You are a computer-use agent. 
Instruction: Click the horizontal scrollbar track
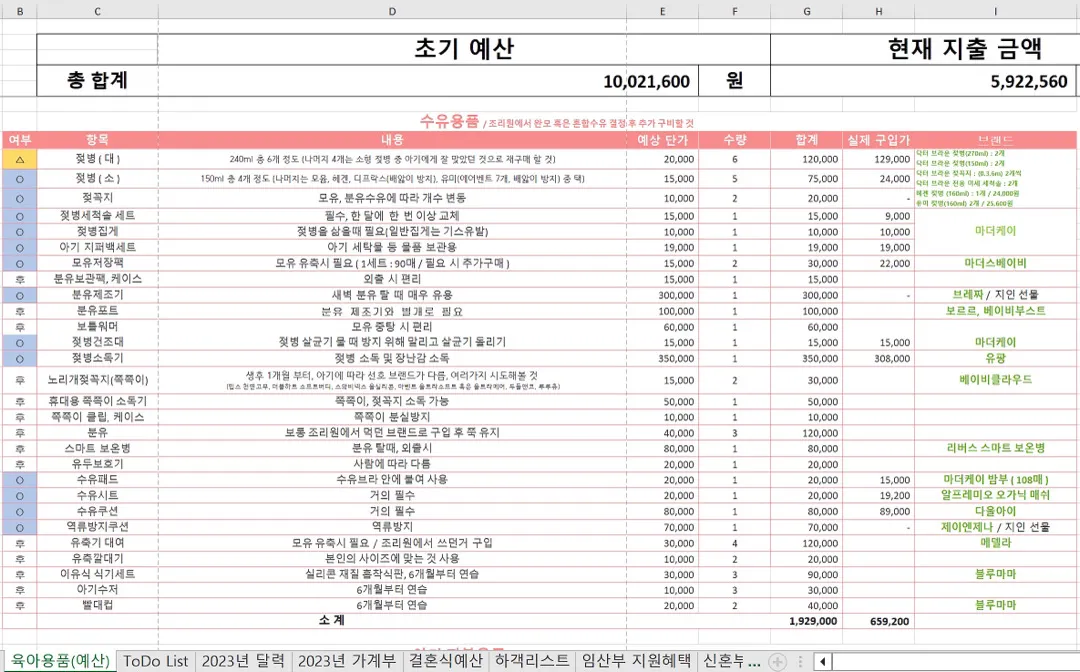click(955, 662)
